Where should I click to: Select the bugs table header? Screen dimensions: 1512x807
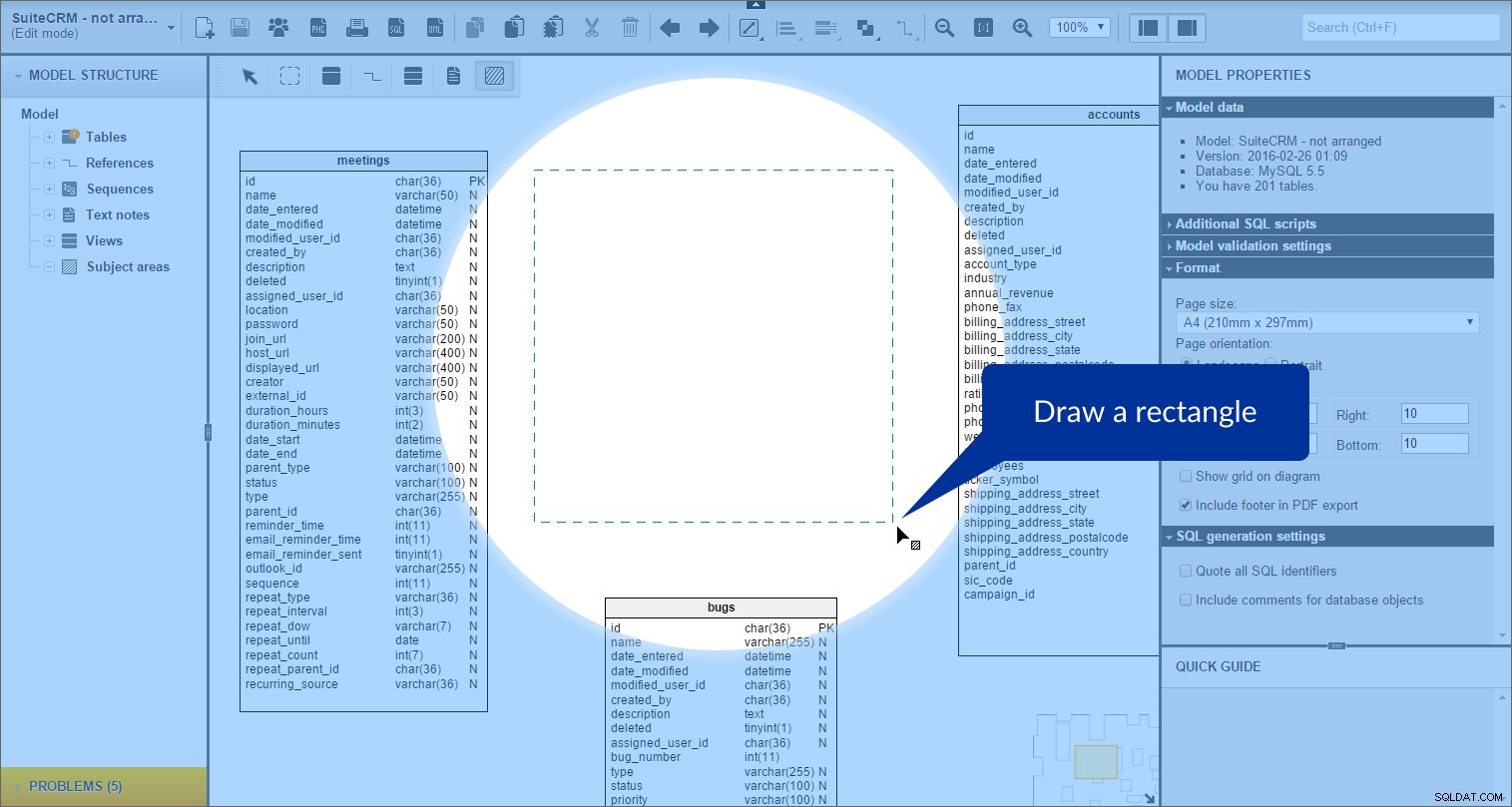721,607
